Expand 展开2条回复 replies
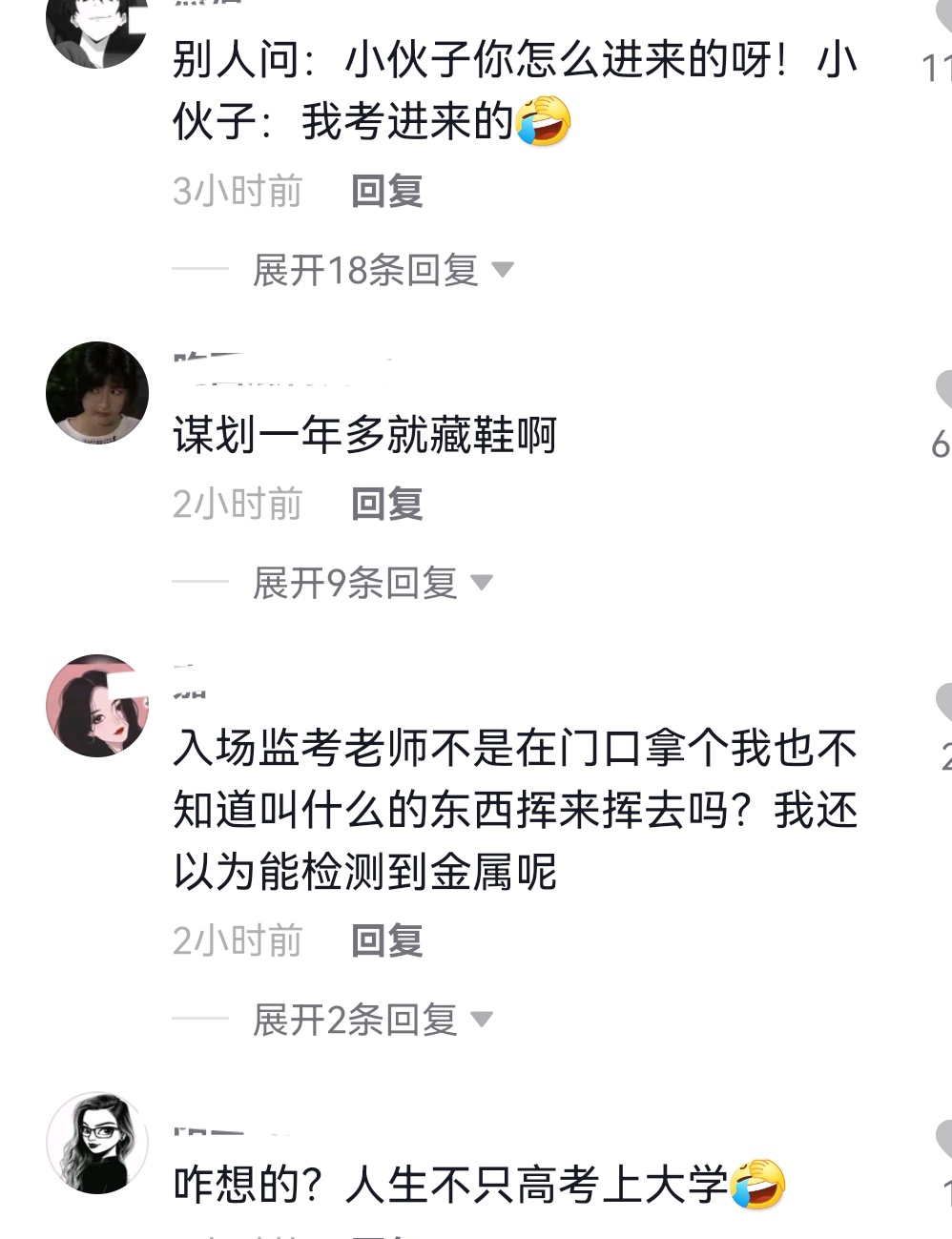This screenshot has height=1239, width=952. (x=372, y=1021)
